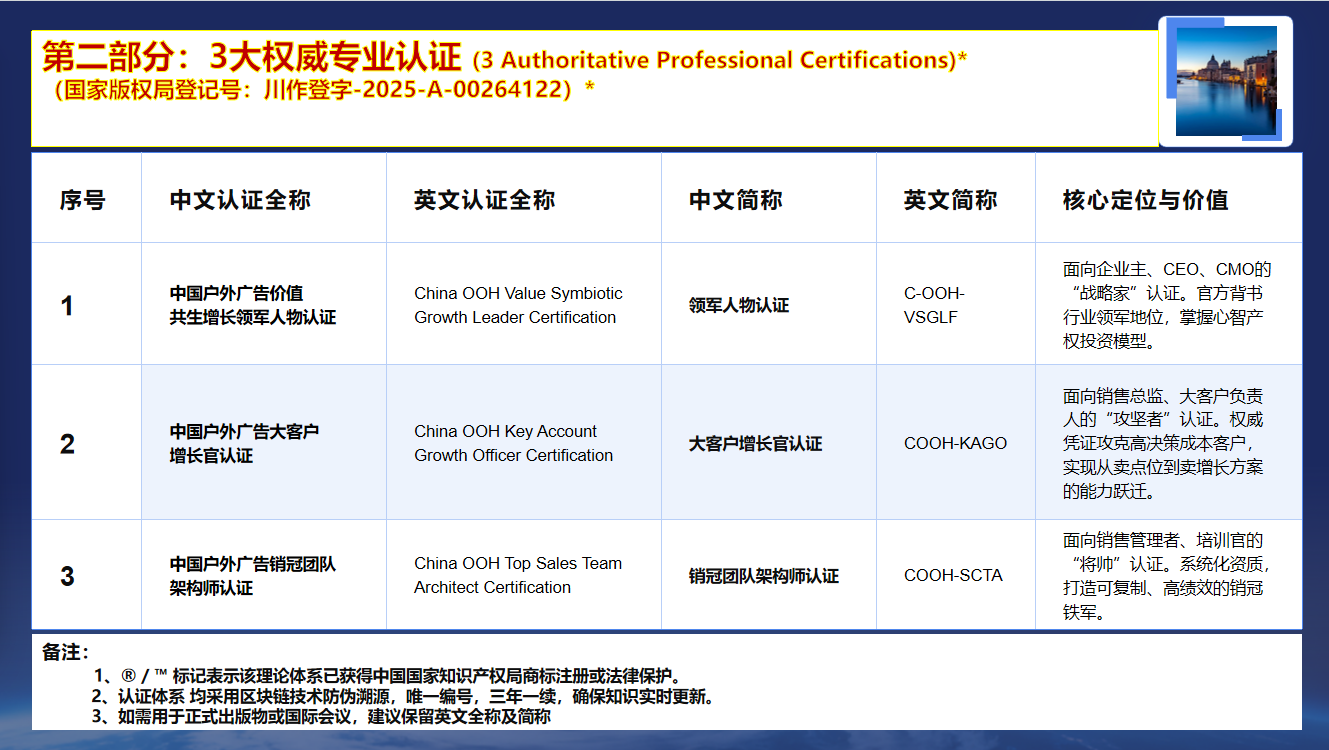Screen dimensions: 1329x750
Task: Click the description starting "面向销售管理者、培训官的"
Action: 1167,575
